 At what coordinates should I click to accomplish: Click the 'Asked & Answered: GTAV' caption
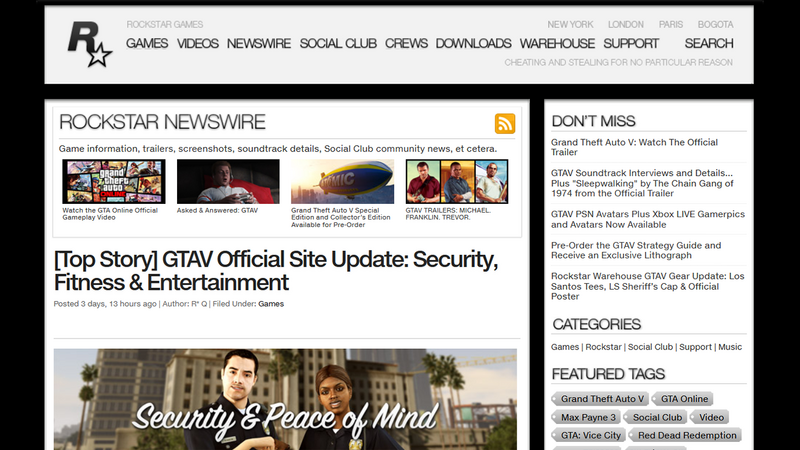pyautogui.click(x=217, y=210)
